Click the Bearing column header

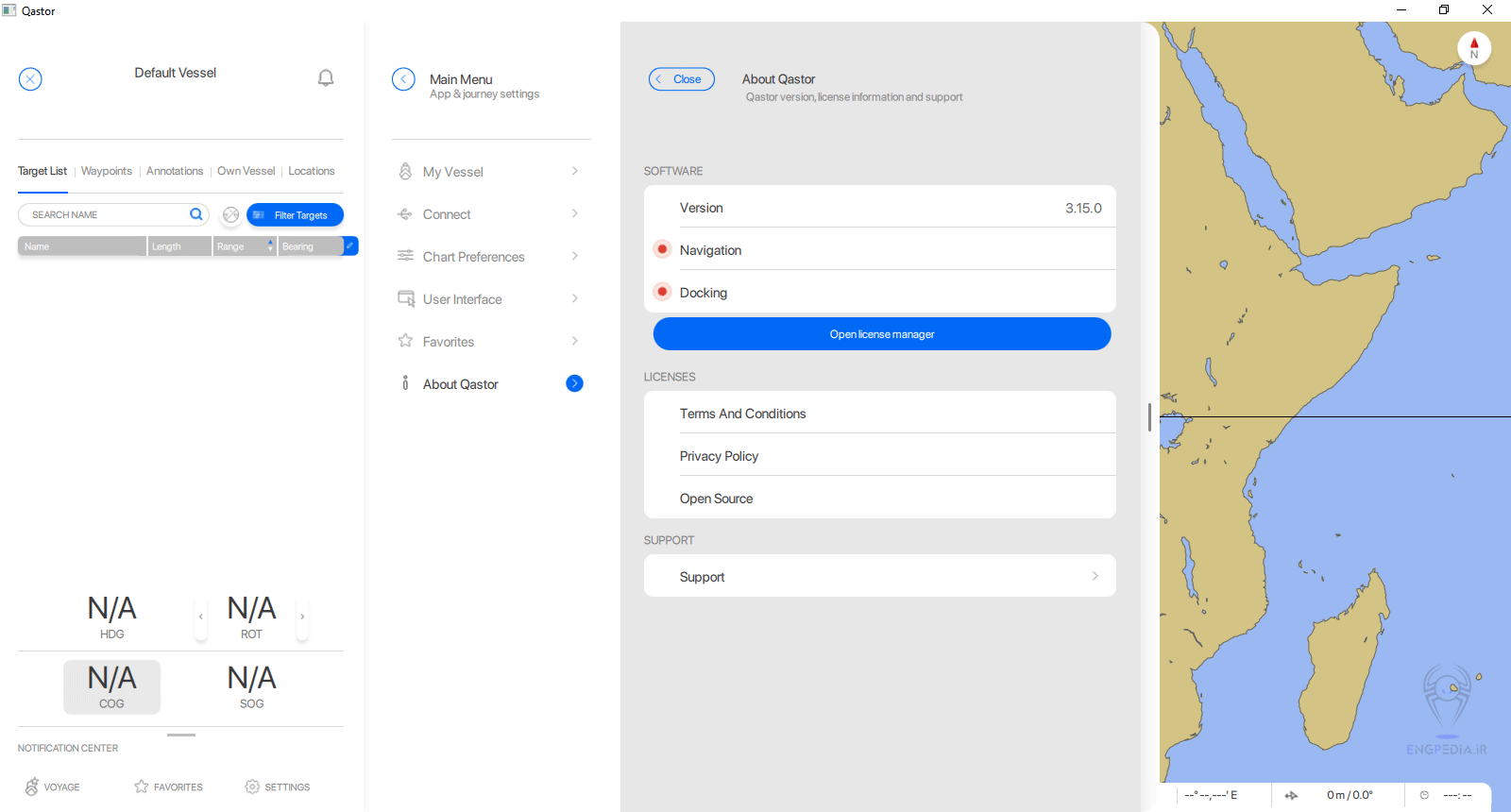click(311, 246)
